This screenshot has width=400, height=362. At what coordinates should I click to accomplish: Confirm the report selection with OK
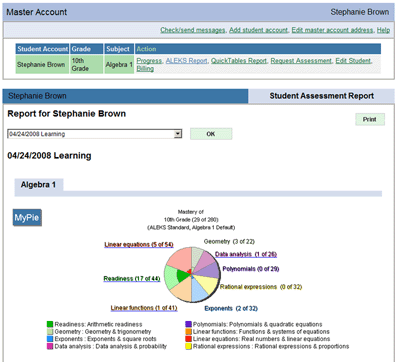pyautogui.click(x=211, y=134)
